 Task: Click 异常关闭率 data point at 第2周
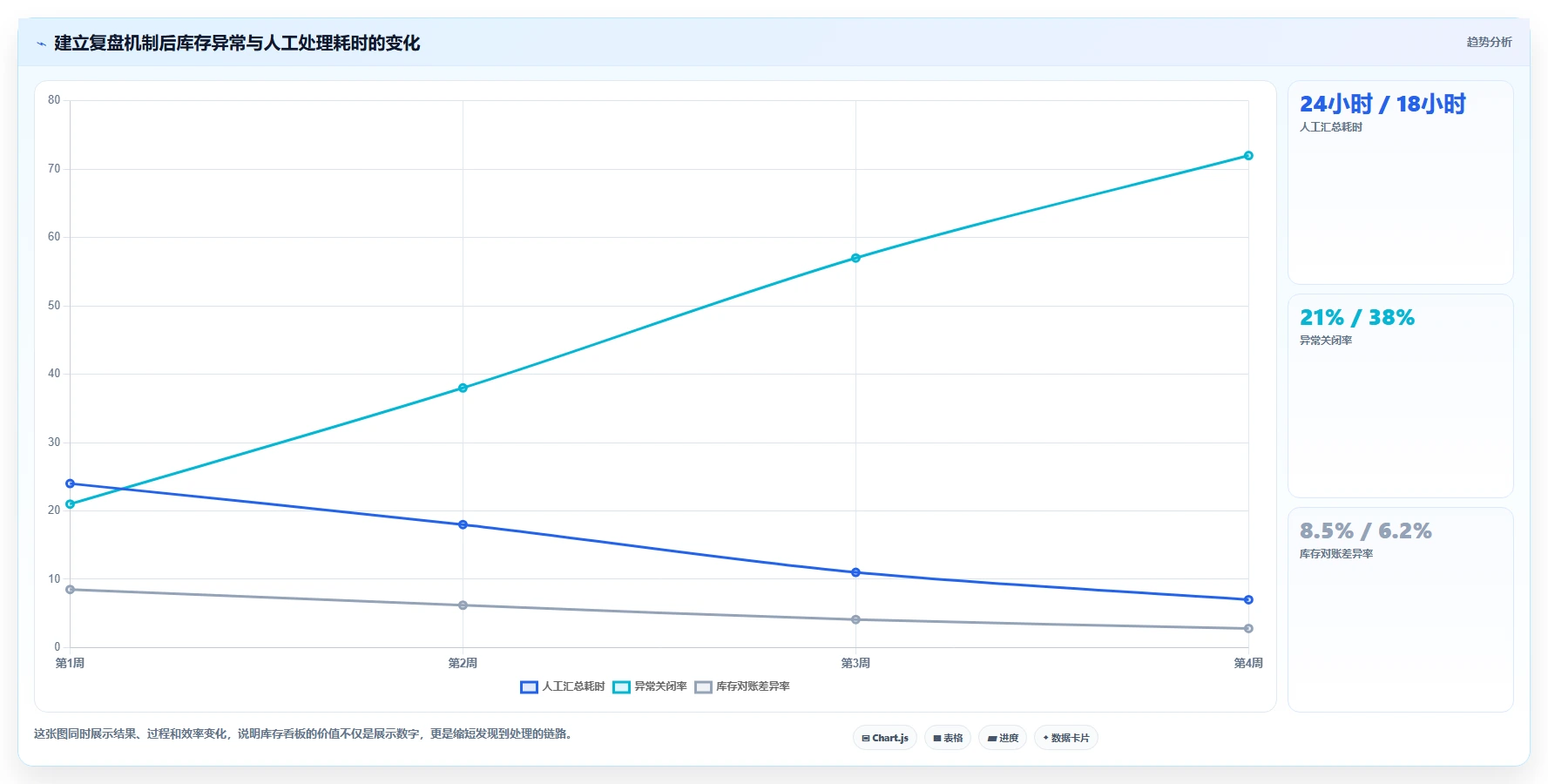(x=463, y=388)
